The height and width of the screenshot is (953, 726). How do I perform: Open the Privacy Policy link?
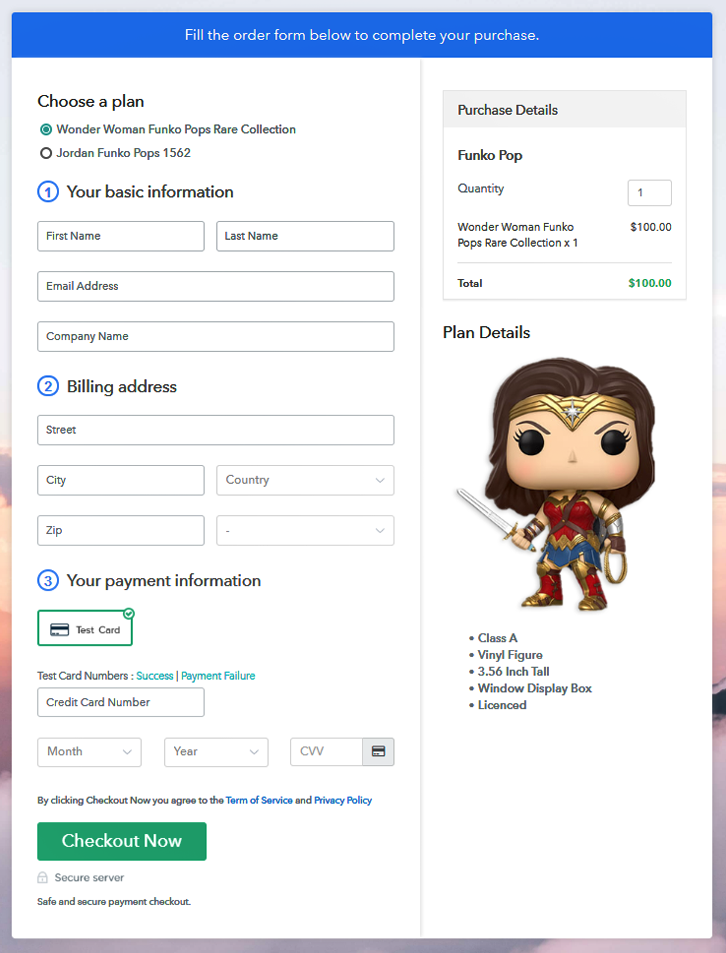point(343,800)
